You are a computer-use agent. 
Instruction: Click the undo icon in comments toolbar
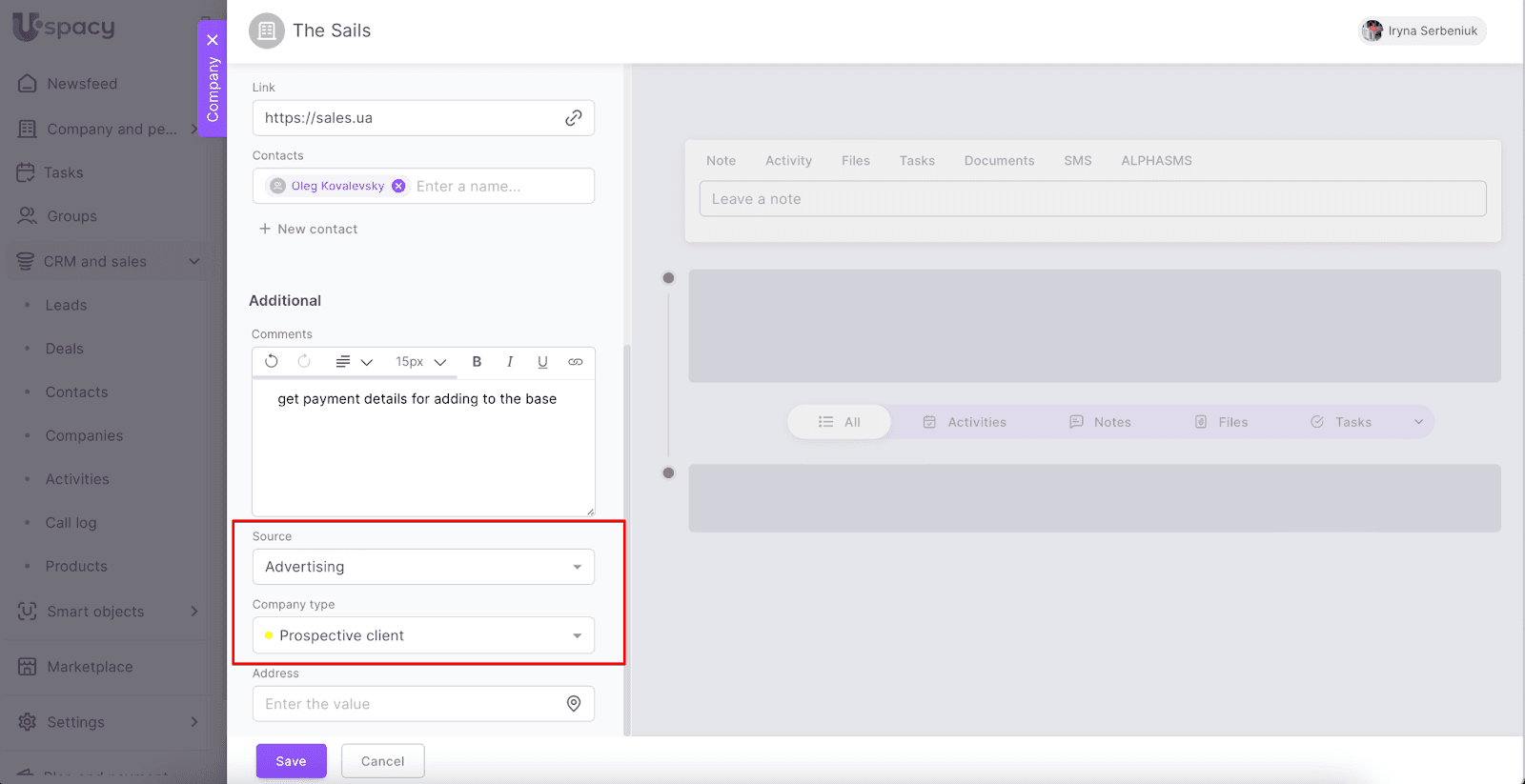point(272,362)
